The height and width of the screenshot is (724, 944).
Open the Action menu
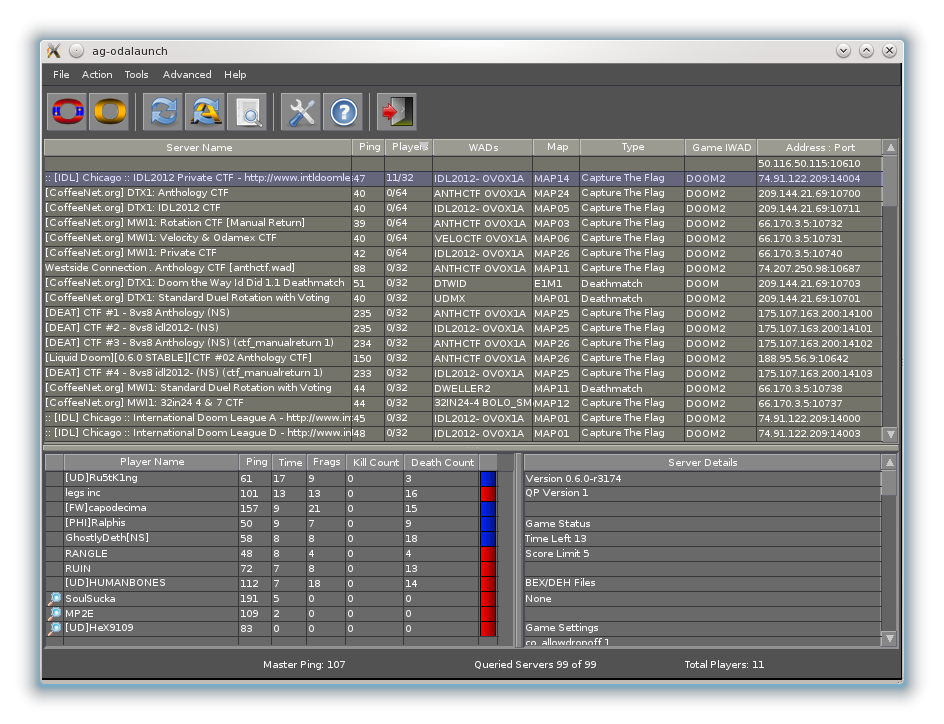[97, 75]
